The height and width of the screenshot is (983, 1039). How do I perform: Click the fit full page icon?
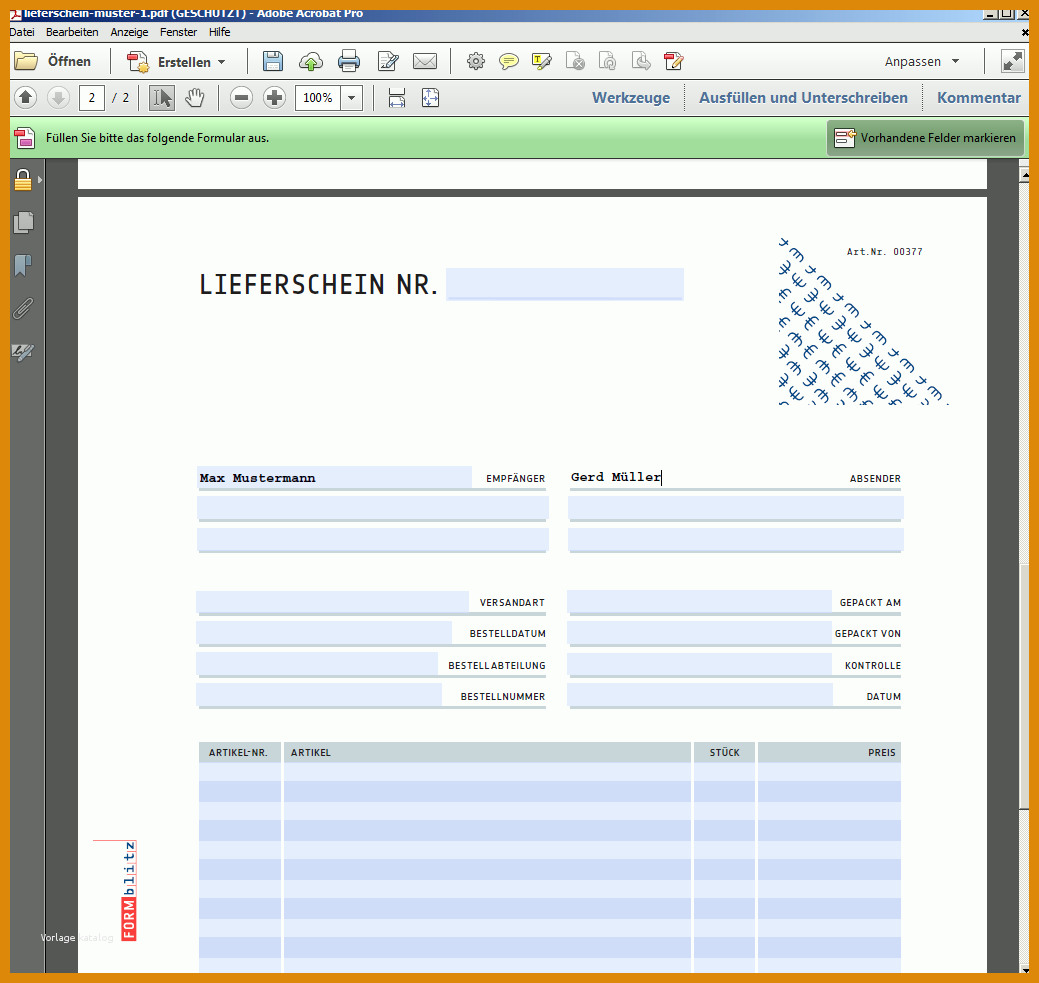tap(430, 98)
